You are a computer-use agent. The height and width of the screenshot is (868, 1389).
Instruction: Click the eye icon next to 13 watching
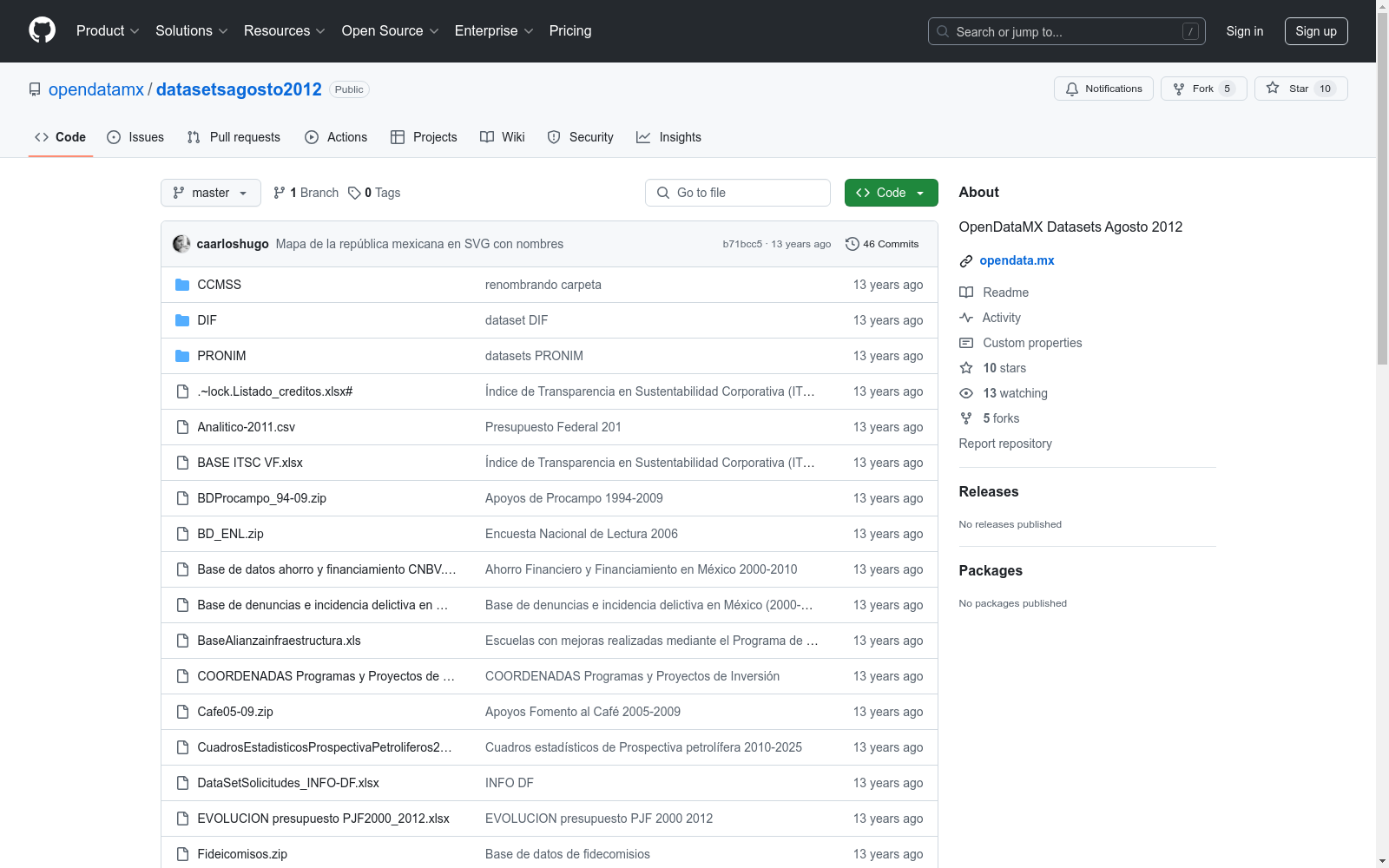click(x=966, y=393)
